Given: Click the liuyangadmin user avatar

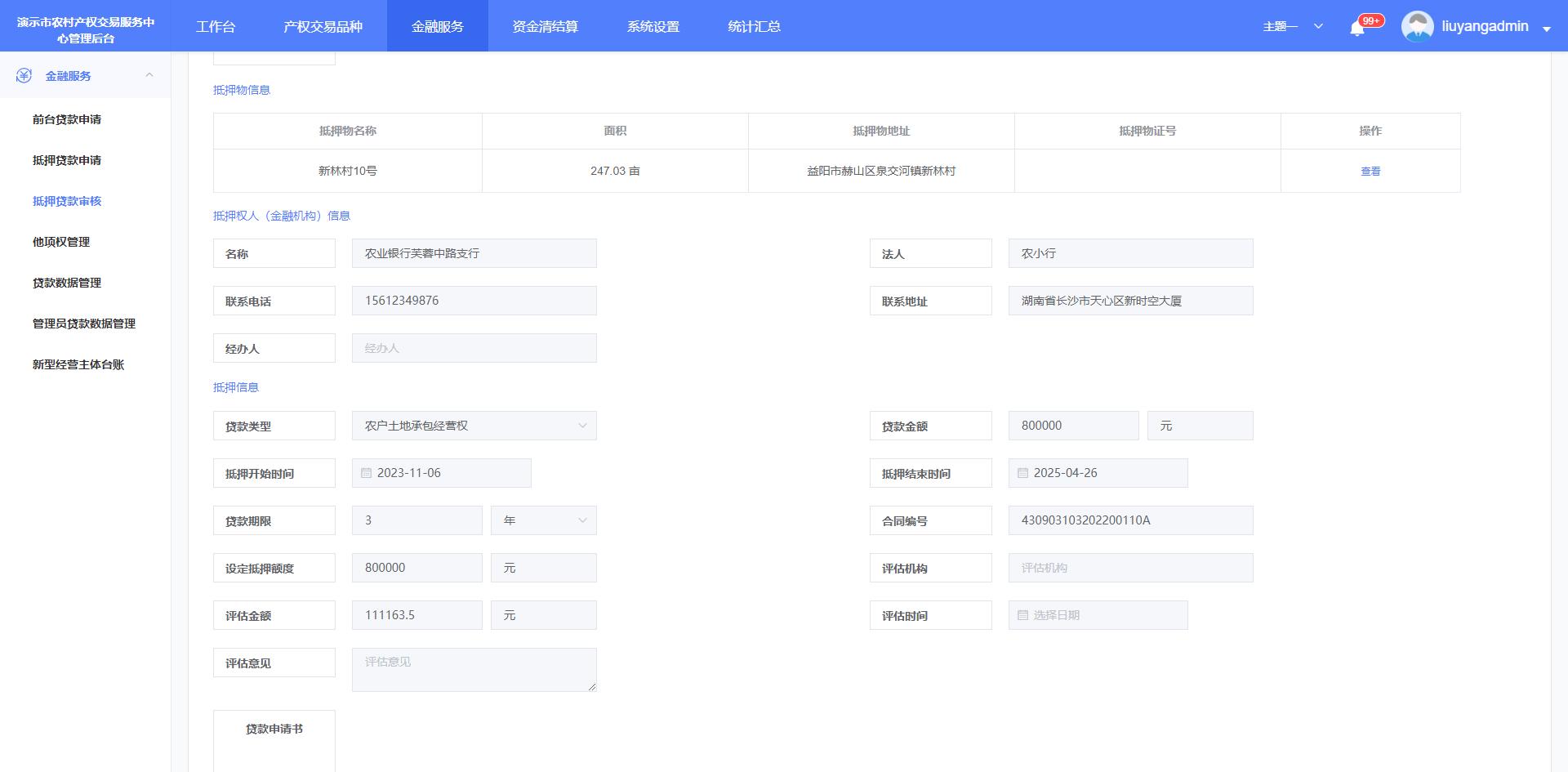Looking at the screenshot, I should pyautogui.click(x=1417, y=26).
